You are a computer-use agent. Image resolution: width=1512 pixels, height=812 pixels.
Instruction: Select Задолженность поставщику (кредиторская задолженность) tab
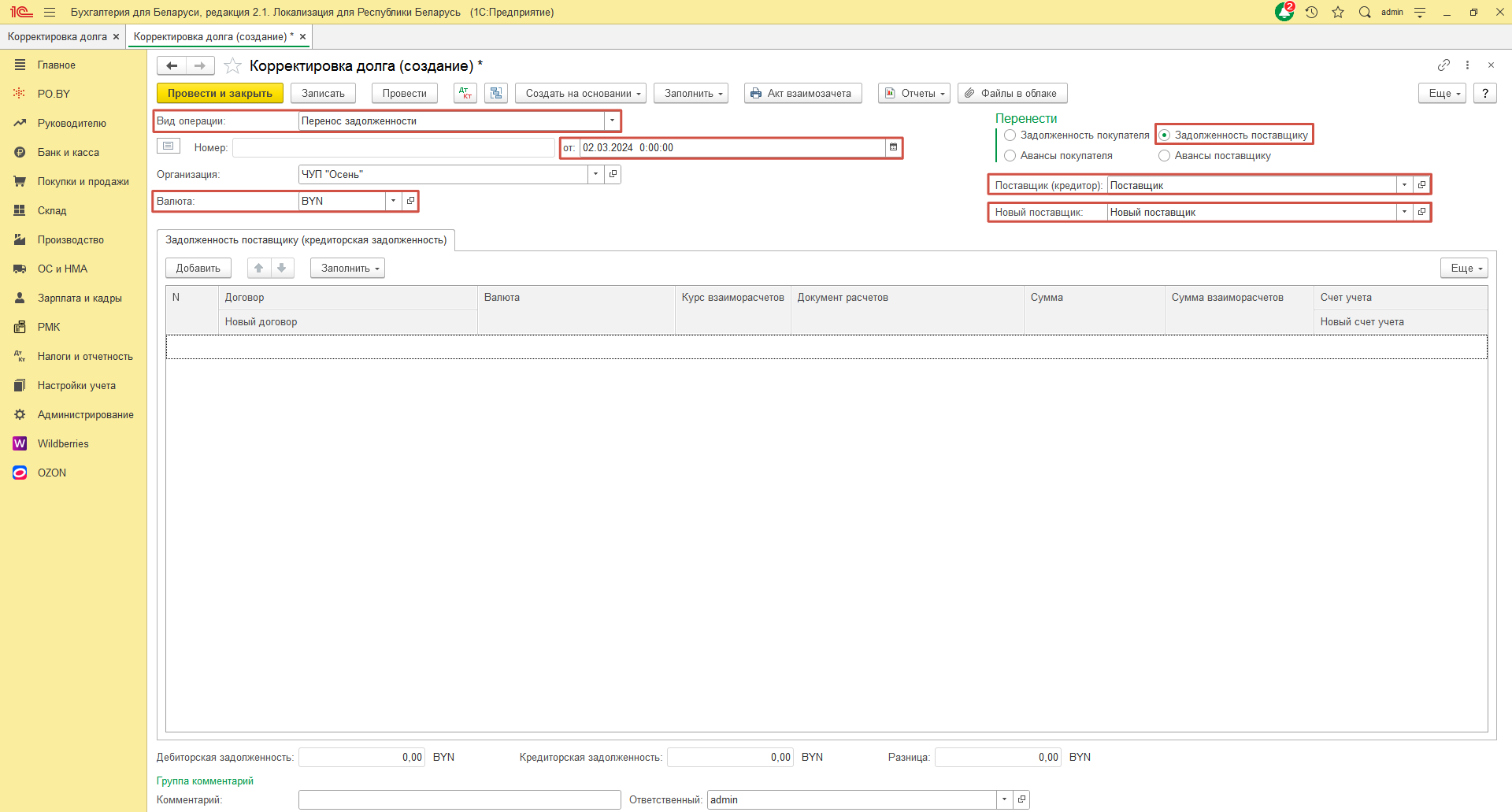[306, 240]
